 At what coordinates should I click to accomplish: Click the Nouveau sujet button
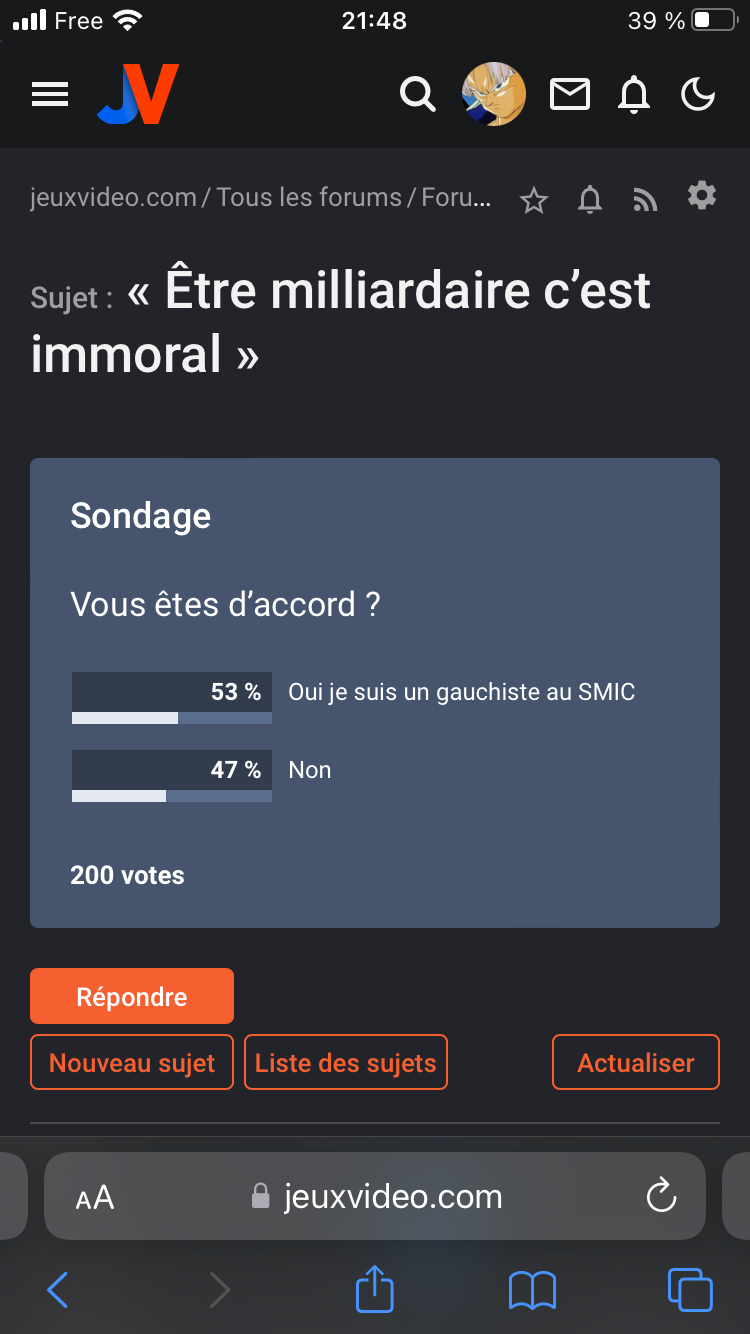coord(132,1062)
